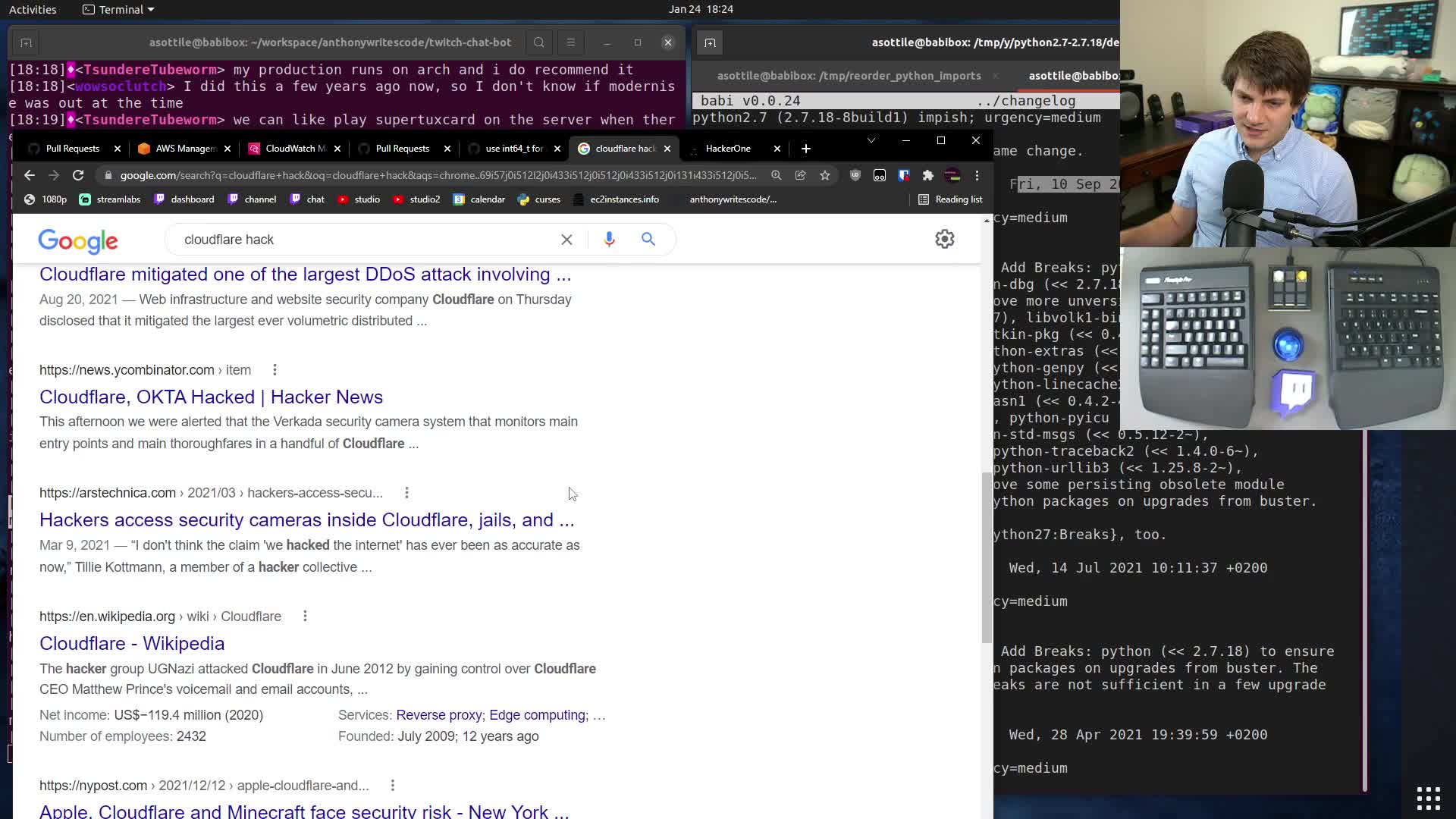
Task: Bookmark this page with the star icon
Action: tap(825, 175)
